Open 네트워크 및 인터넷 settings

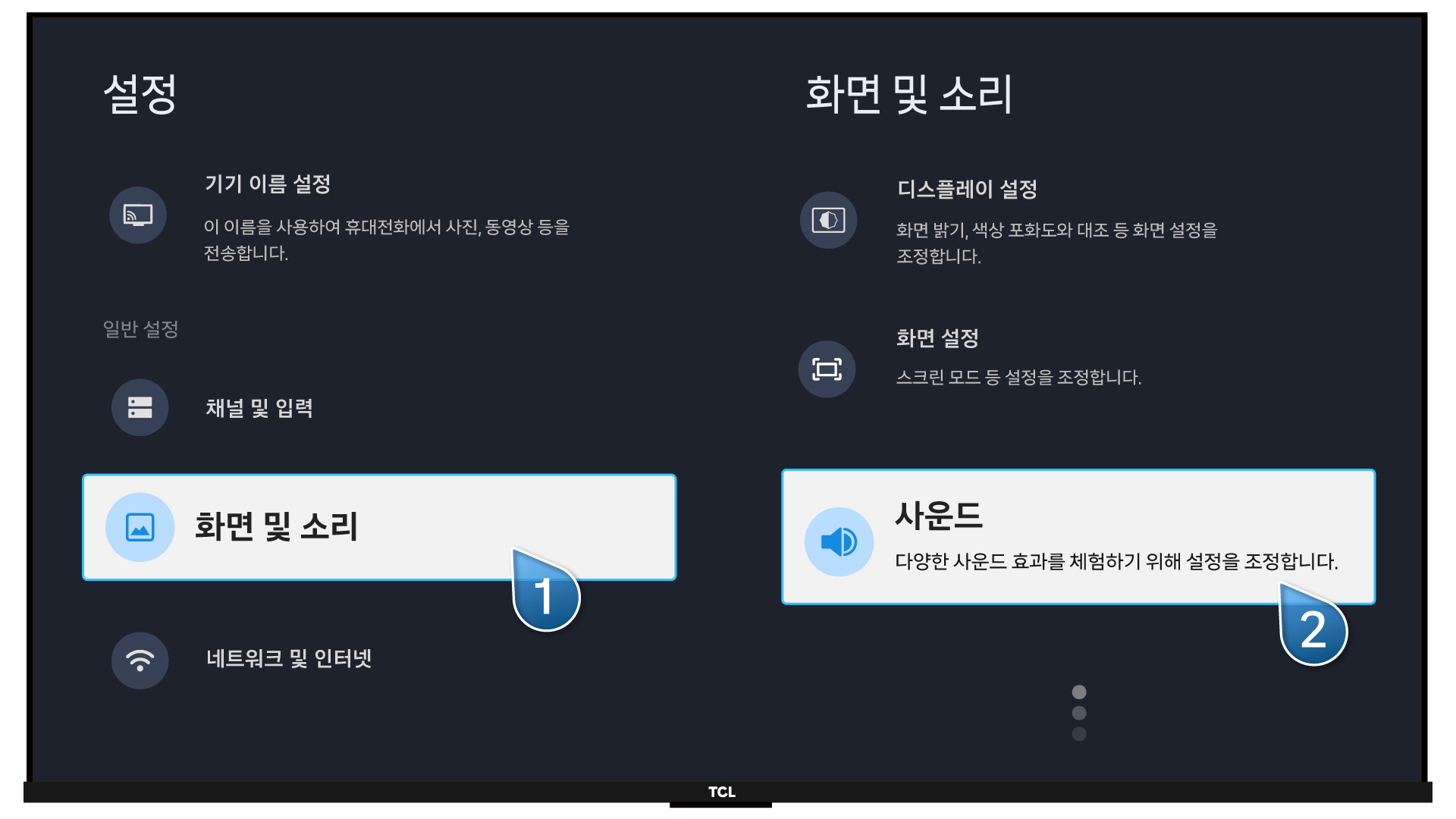point(288,658)
